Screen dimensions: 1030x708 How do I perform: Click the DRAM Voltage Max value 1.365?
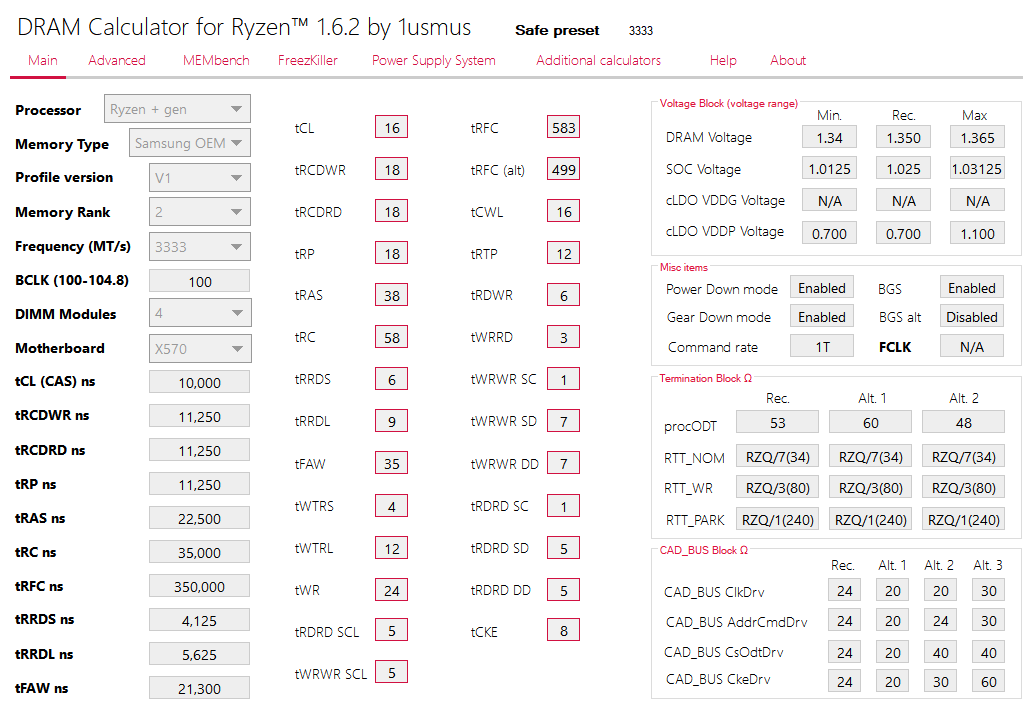click(x=977, y=137)
